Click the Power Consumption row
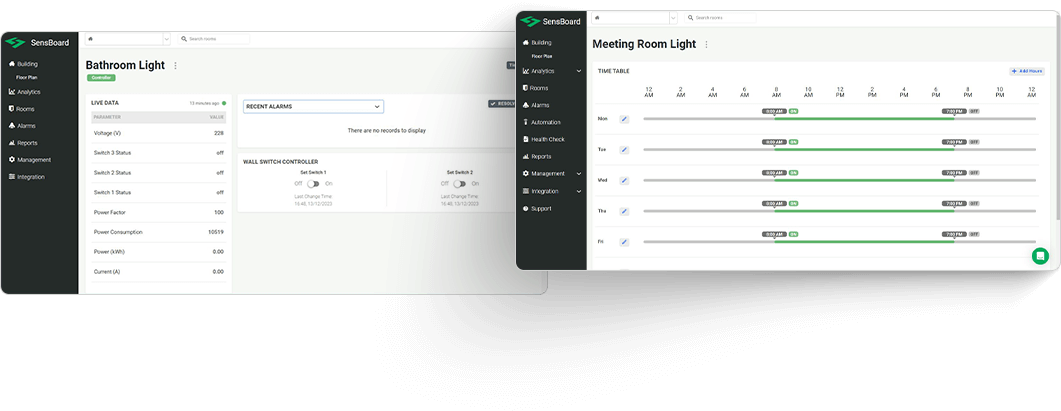The height and width of the screenshot is (411, 1061). (x=158, y=232)
